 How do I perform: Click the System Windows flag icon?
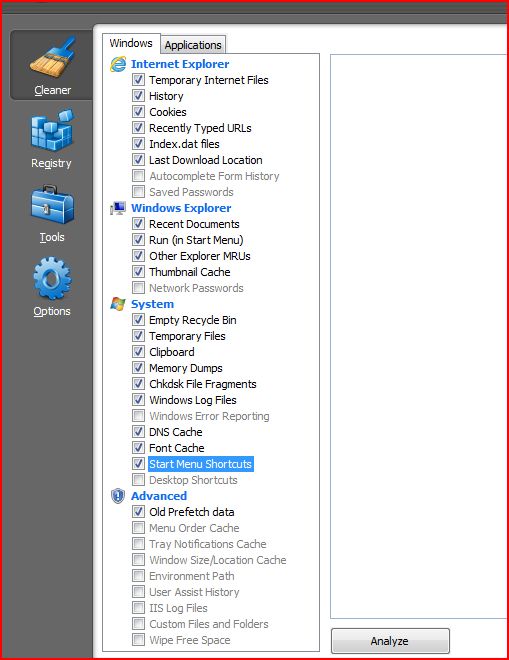118,303
